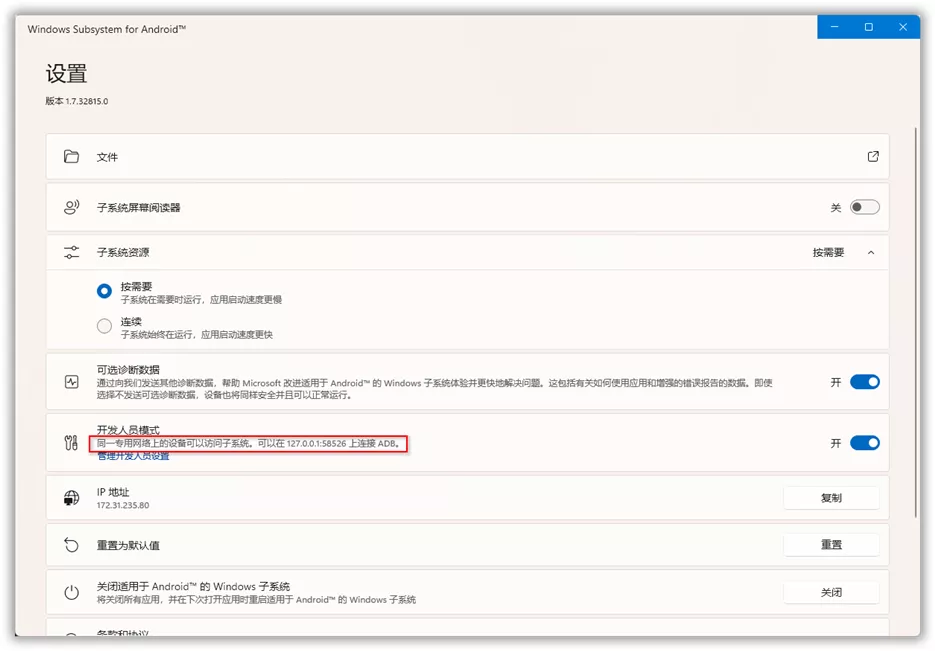The width and height of the screenshot is (935, 651).
Task: Open 文件 via the external link icon
Action: (872, 156)
